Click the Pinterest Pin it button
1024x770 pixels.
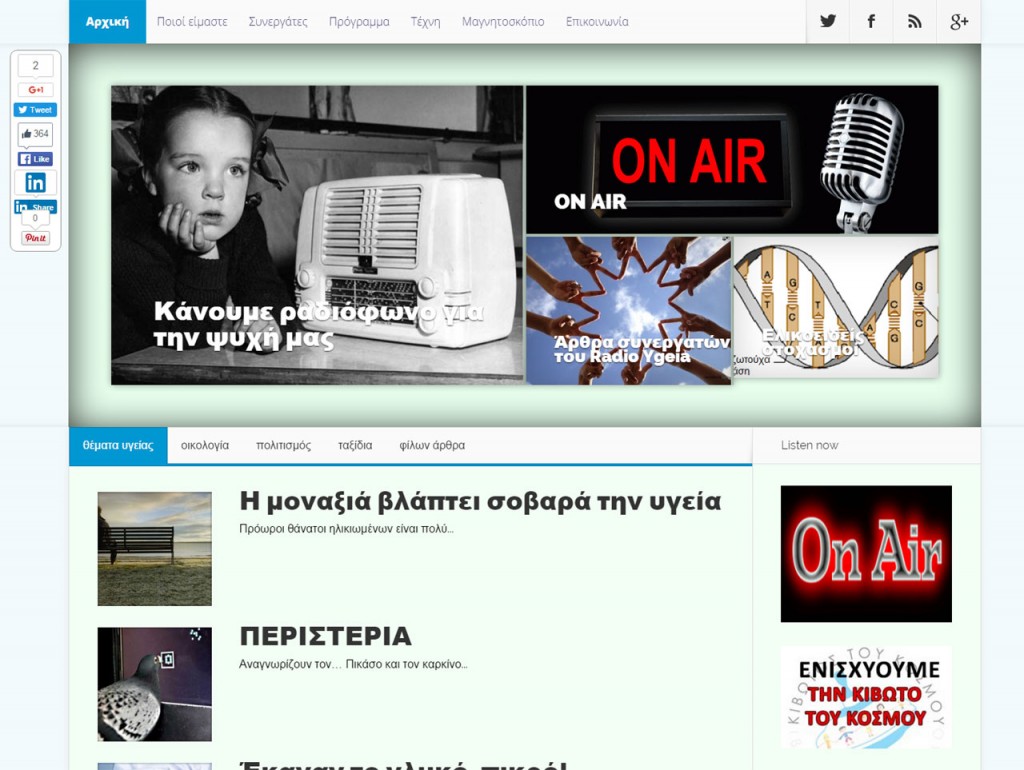coord(35,238)
